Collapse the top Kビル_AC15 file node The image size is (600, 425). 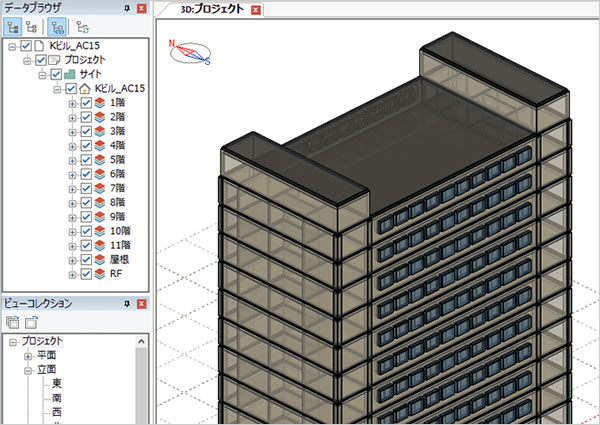pos(13,46)
